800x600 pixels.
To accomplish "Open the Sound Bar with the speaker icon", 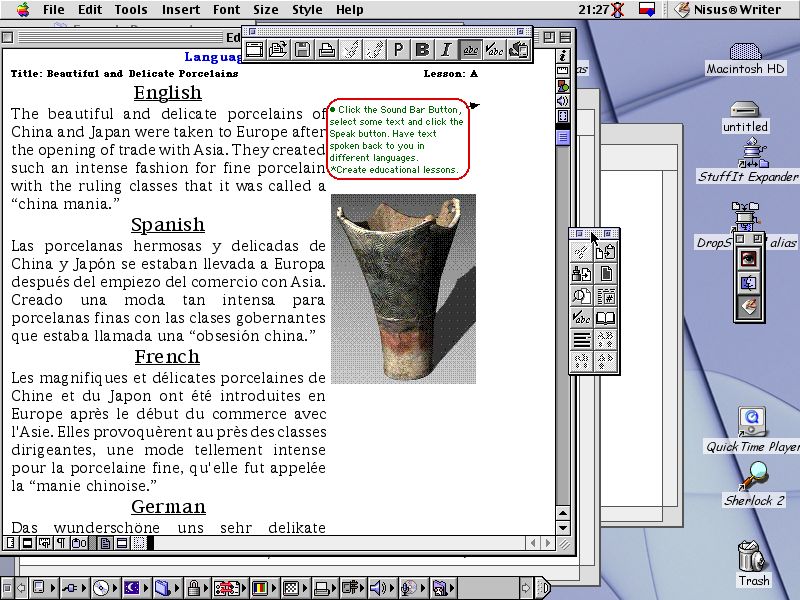I will tap(563, 101).
